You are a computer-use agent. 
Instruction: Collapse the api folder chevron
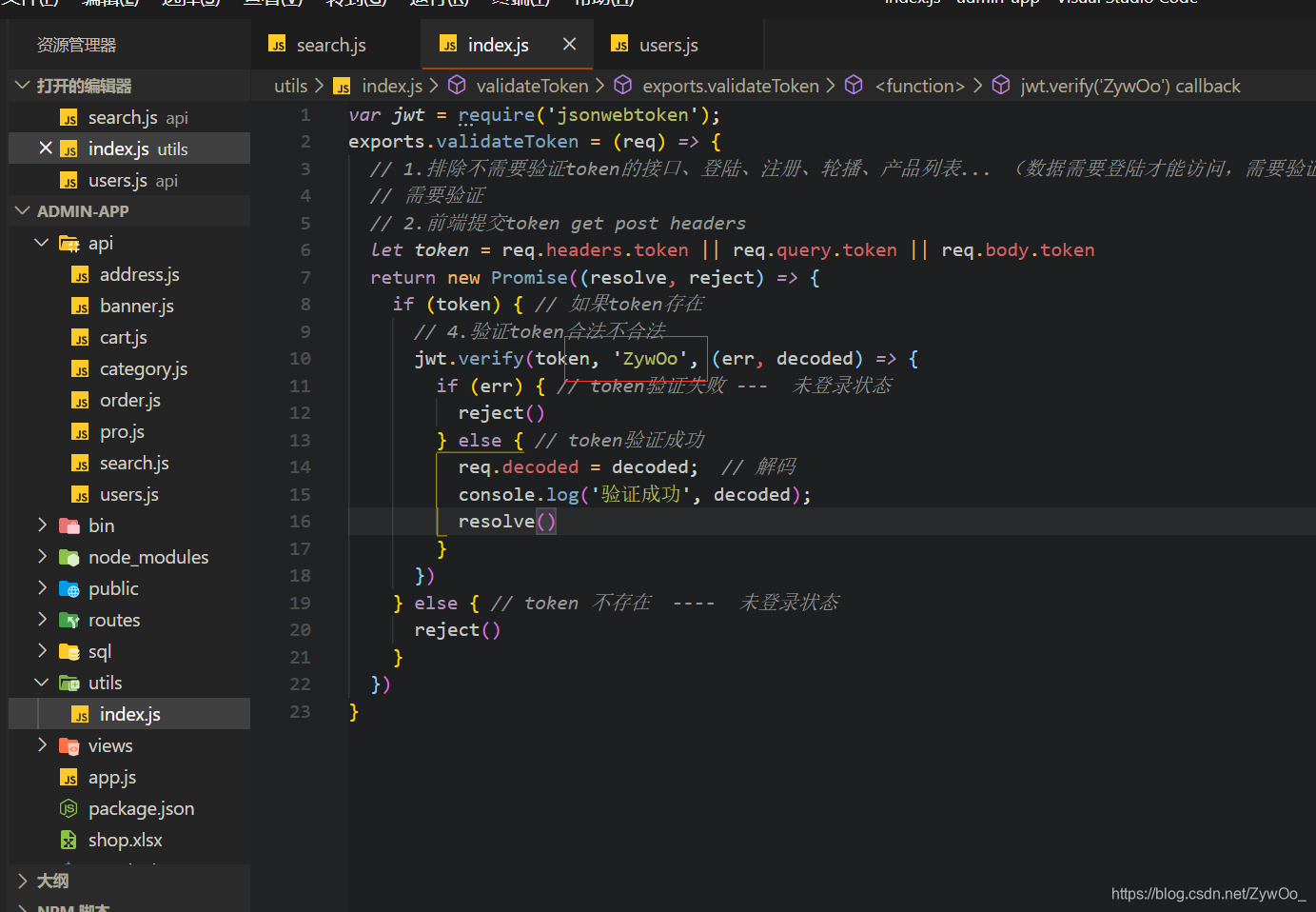point(42,243)
